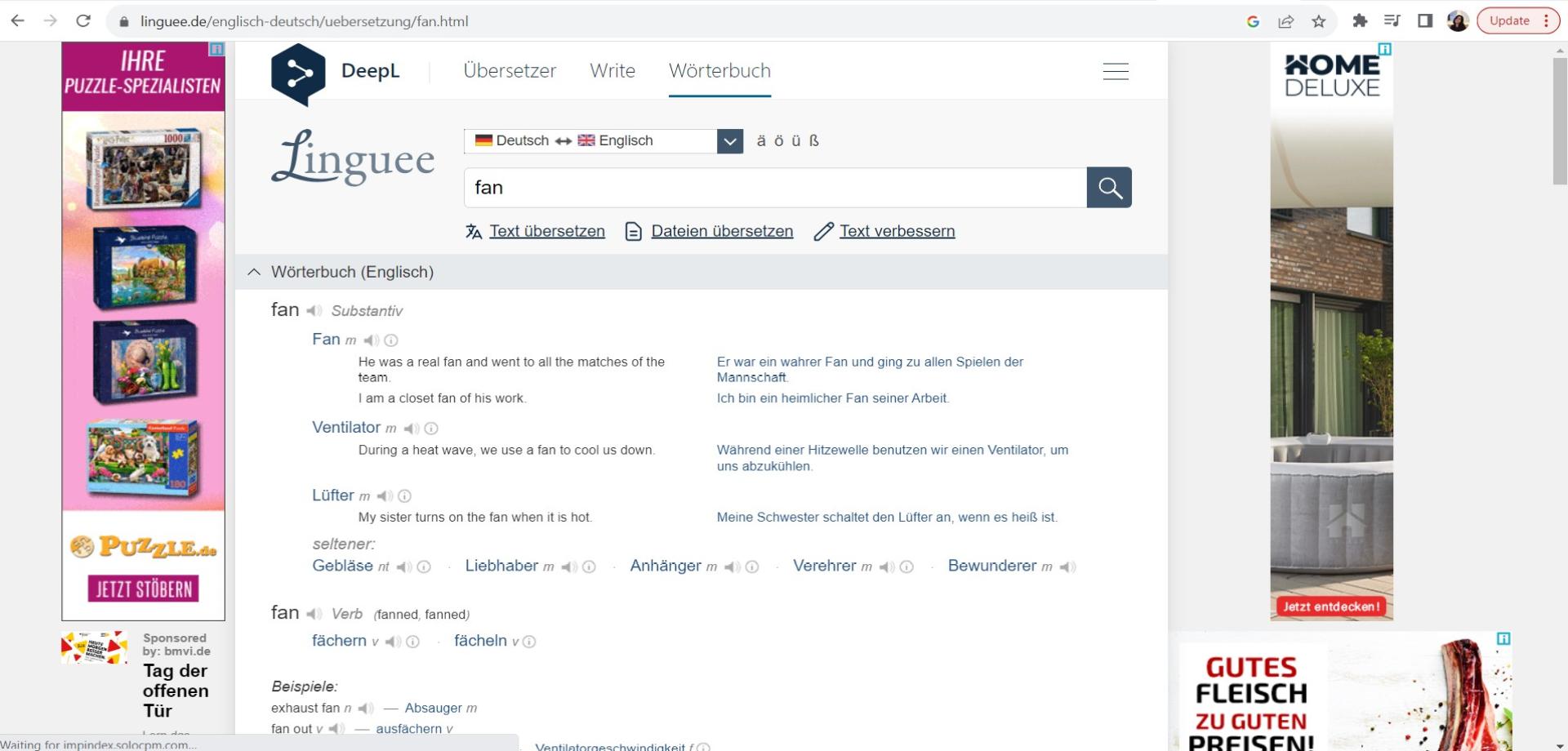Show info icon for Verehrer
This screenshot has width=1568, height=751.
coord(906,567)
